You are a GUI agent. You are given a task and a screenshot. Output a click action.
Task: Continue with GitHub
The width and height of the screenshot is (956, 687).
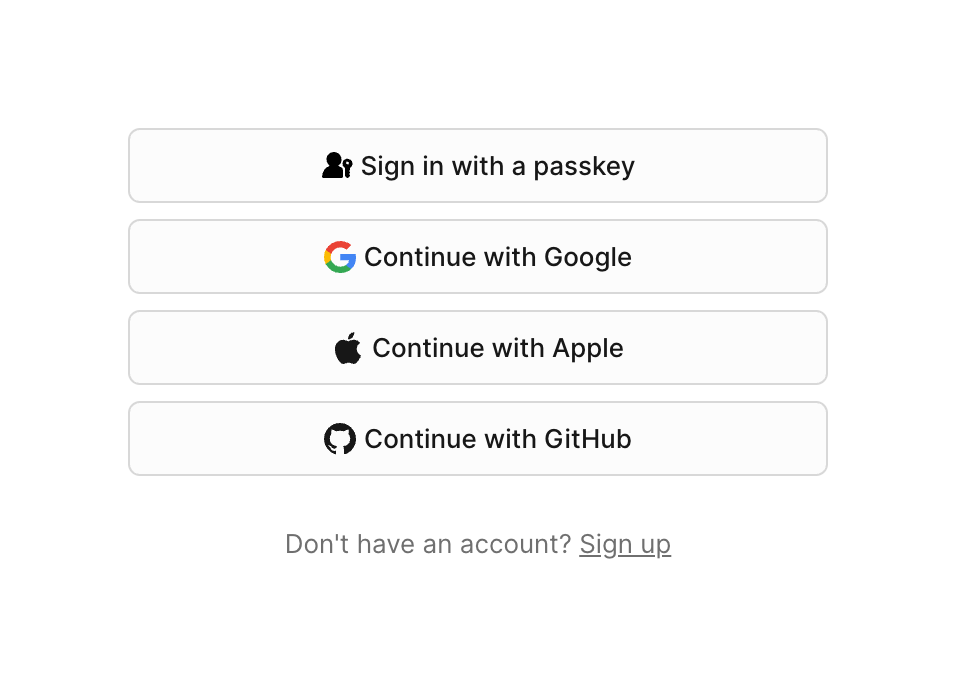pos(478,438)
